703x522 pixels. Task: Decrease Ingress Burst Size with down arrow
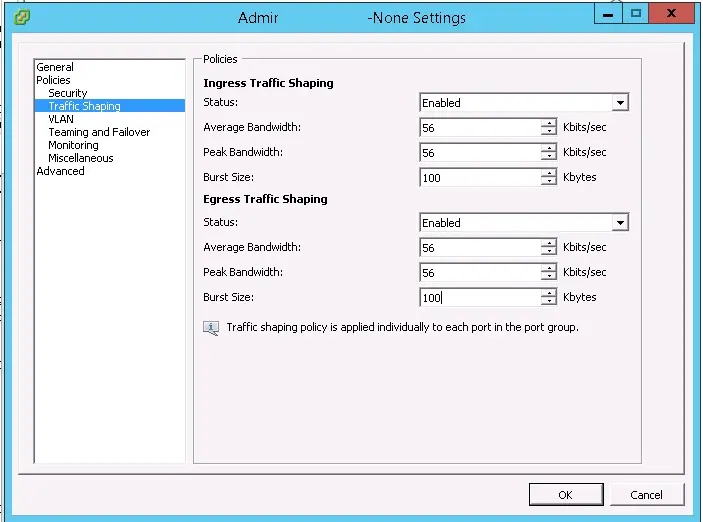[549, 182]
